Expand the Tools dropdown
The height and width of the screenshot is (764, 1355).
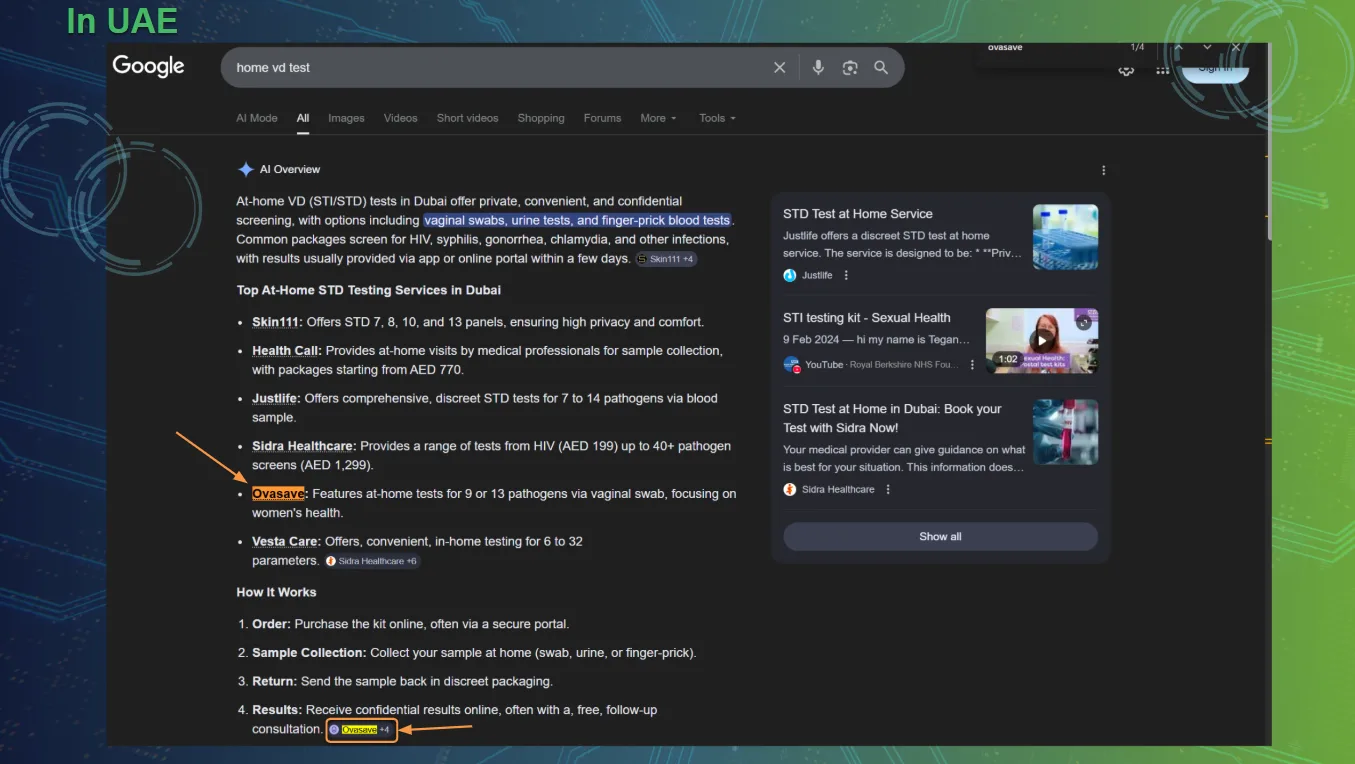point(717,118)
